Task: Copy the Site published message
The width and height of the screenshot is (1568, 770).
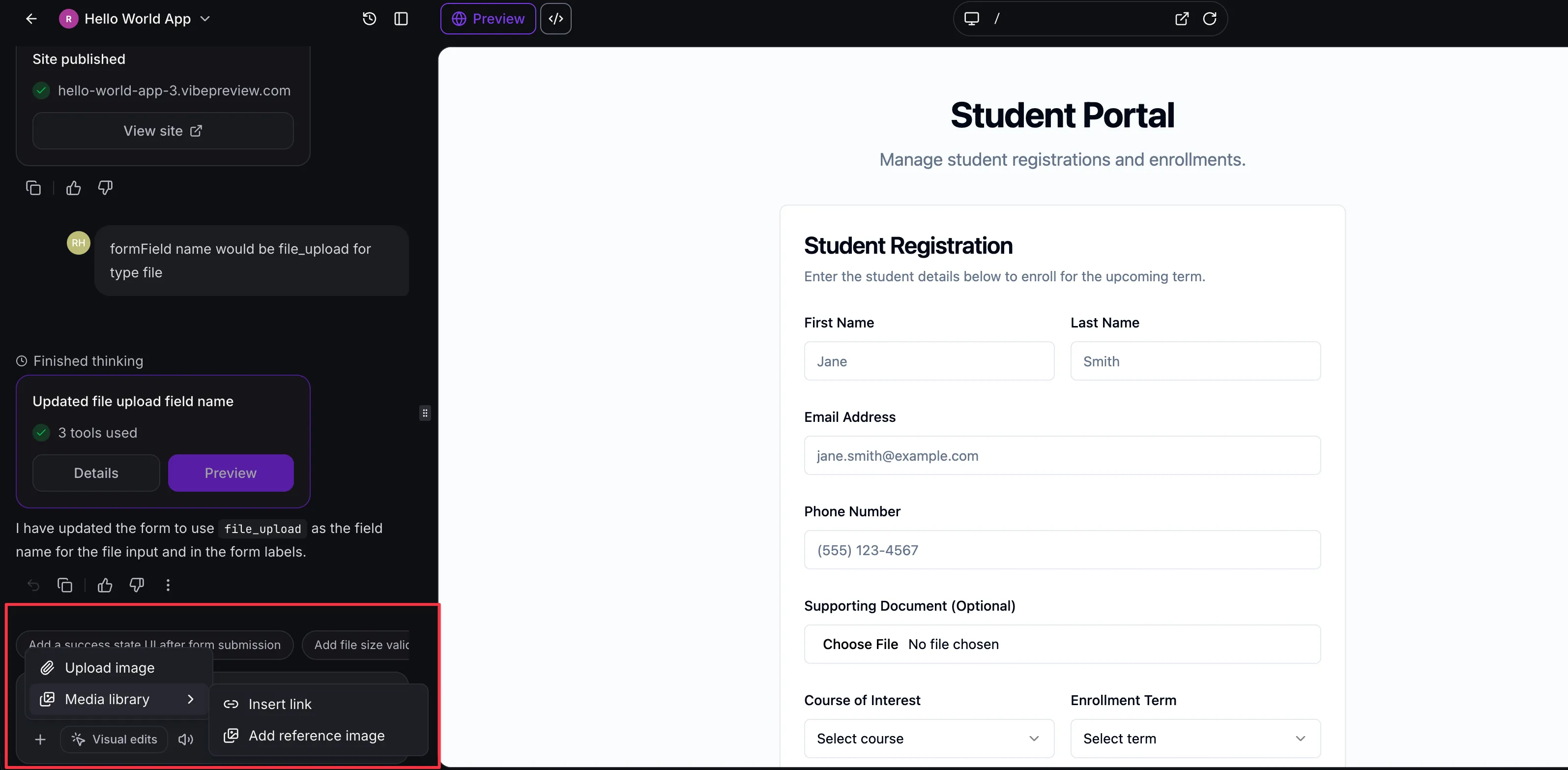Action: (x=33, y=188)
